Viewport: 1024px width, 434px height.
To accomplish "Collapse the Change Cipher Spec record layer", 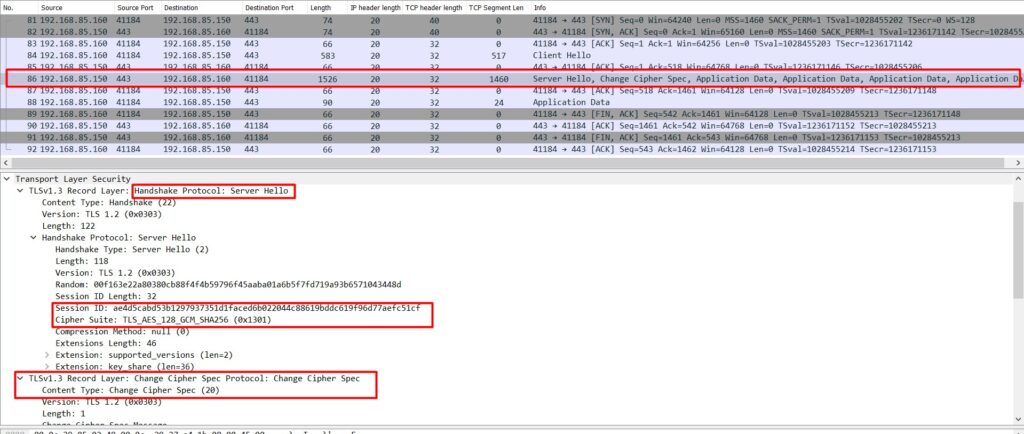I will click(x=20, y=379).
